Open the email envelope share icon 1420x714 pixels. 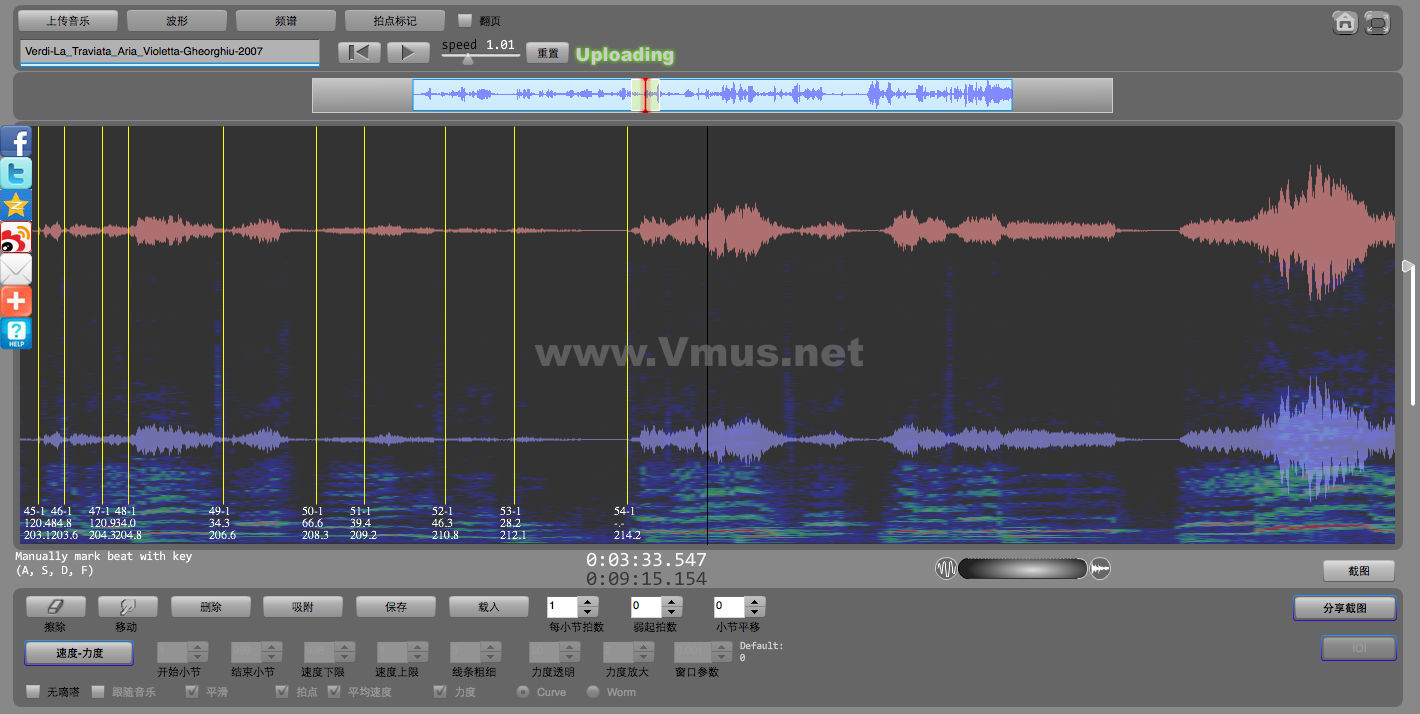pos(16,269)
